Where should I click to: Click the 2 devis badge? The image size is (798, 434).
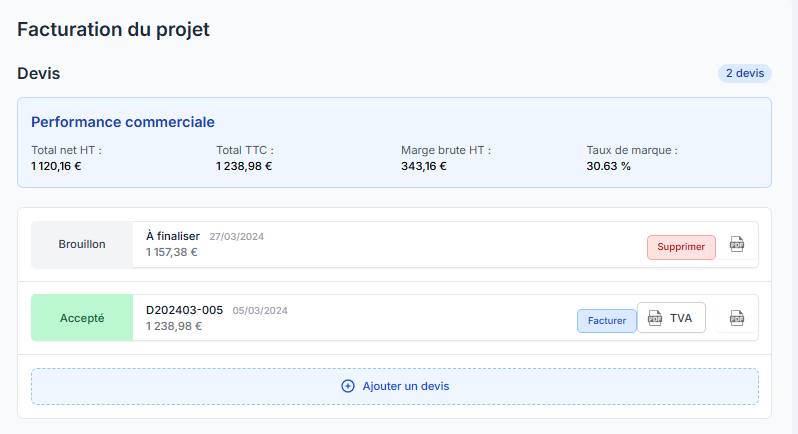coord(745,73)
